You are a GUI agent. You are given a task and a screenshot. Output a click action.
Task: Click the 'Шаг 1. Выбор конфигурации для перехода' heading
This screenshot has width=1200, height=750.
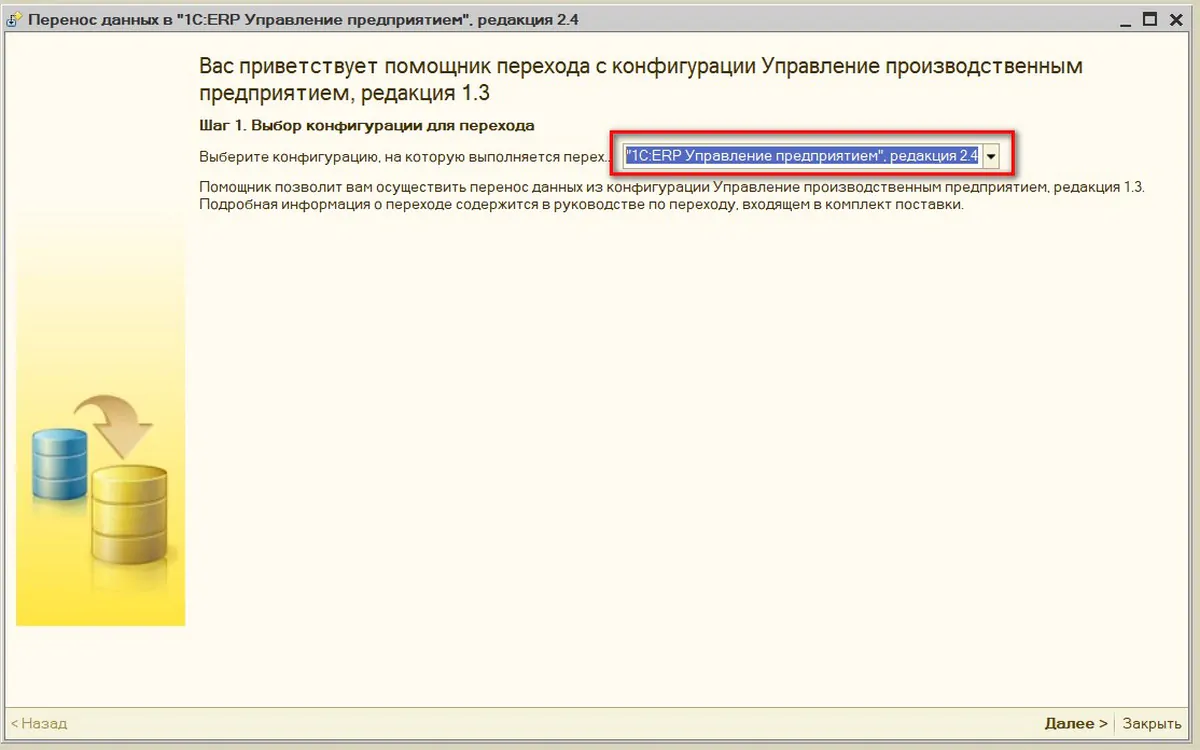point(367,126)
